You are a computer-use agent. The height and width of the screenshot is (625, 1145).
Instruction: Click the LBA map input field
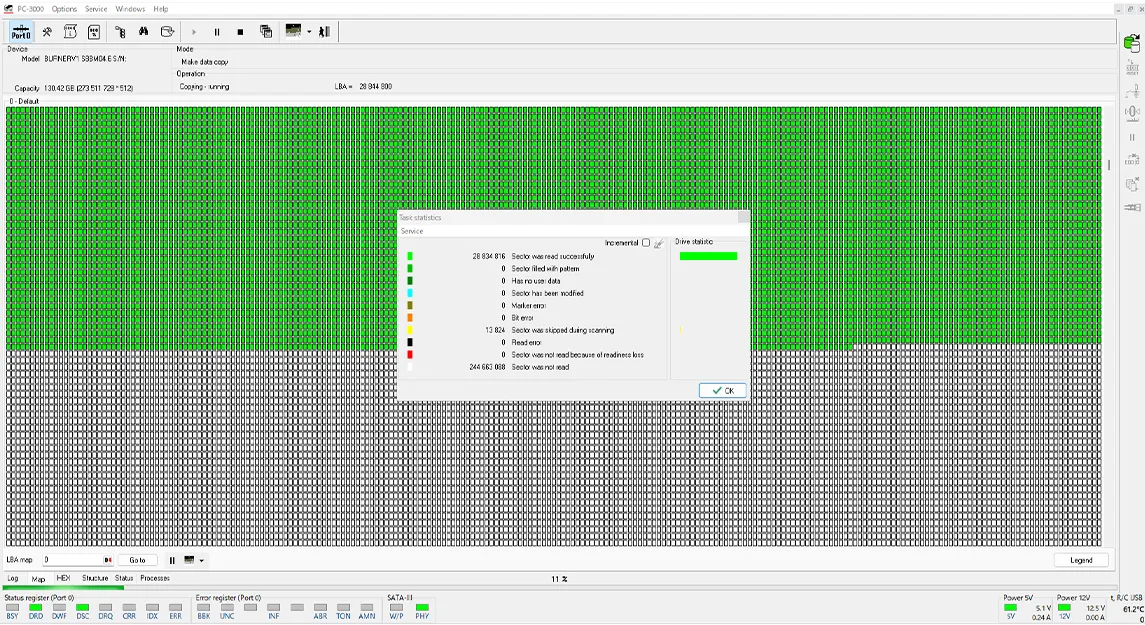click(70, 560)
